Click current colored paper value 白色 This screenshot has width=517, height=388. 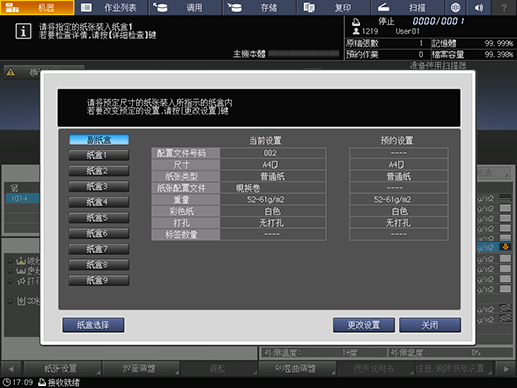coord(272,211)
